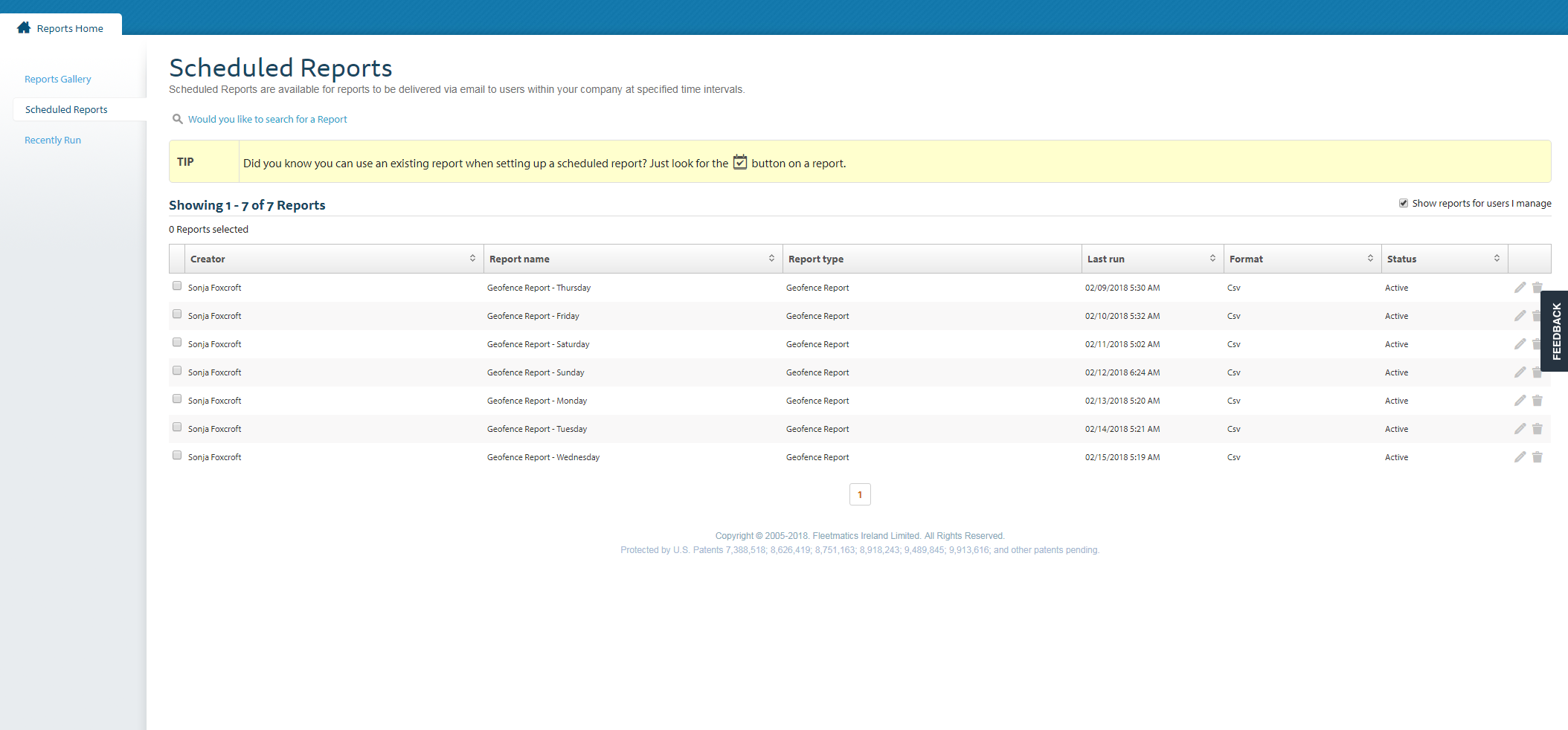
Task: Edit the Geofence Report - Thursday schedule
Action: click(x=1520, y=288)
